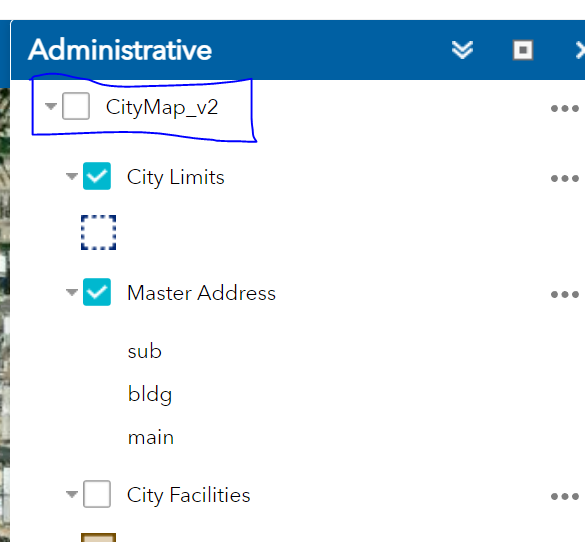Uncheck the City Limits layer
The image size is (585, 542).
97,176
